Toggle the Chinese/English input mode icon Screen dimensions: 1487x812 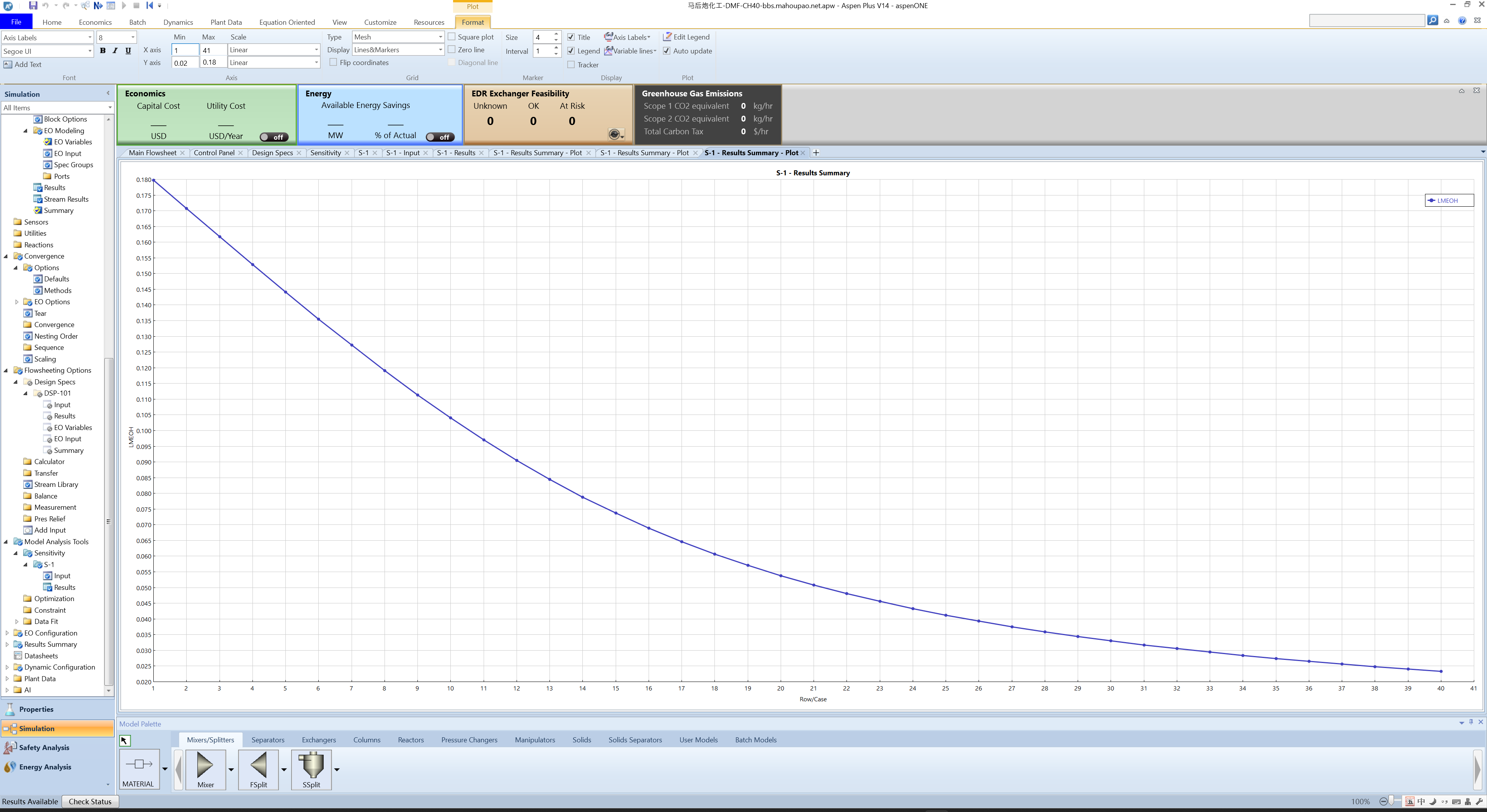coord(1421,802)
